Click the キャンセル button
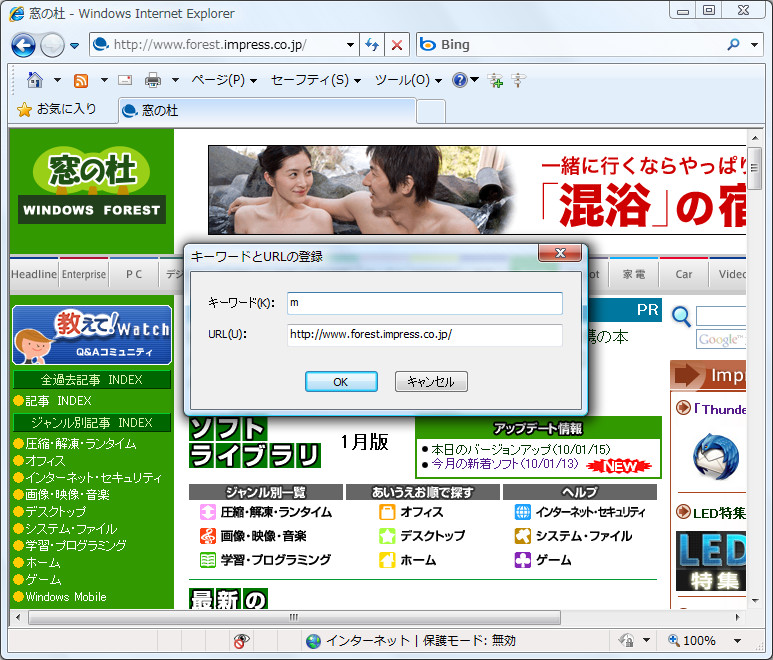This screenshot has height=660, width=773. (431, 382)
